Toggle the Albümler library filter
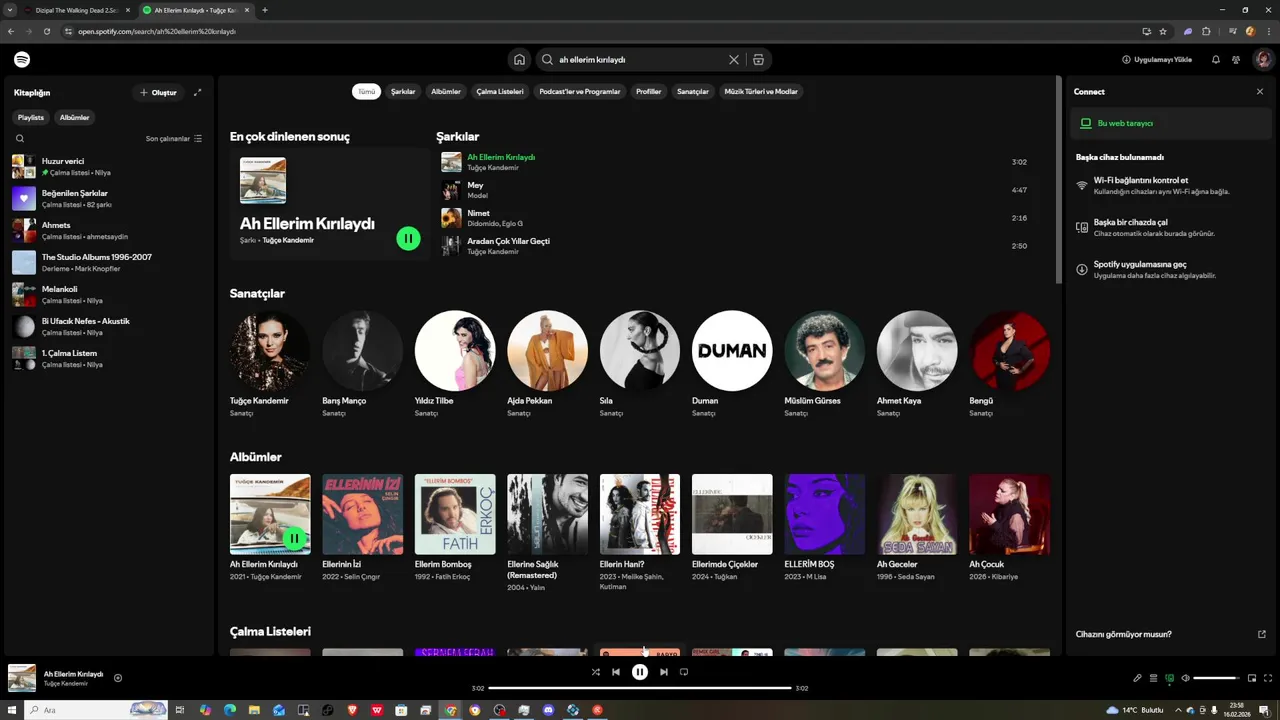 pos(75,117)
